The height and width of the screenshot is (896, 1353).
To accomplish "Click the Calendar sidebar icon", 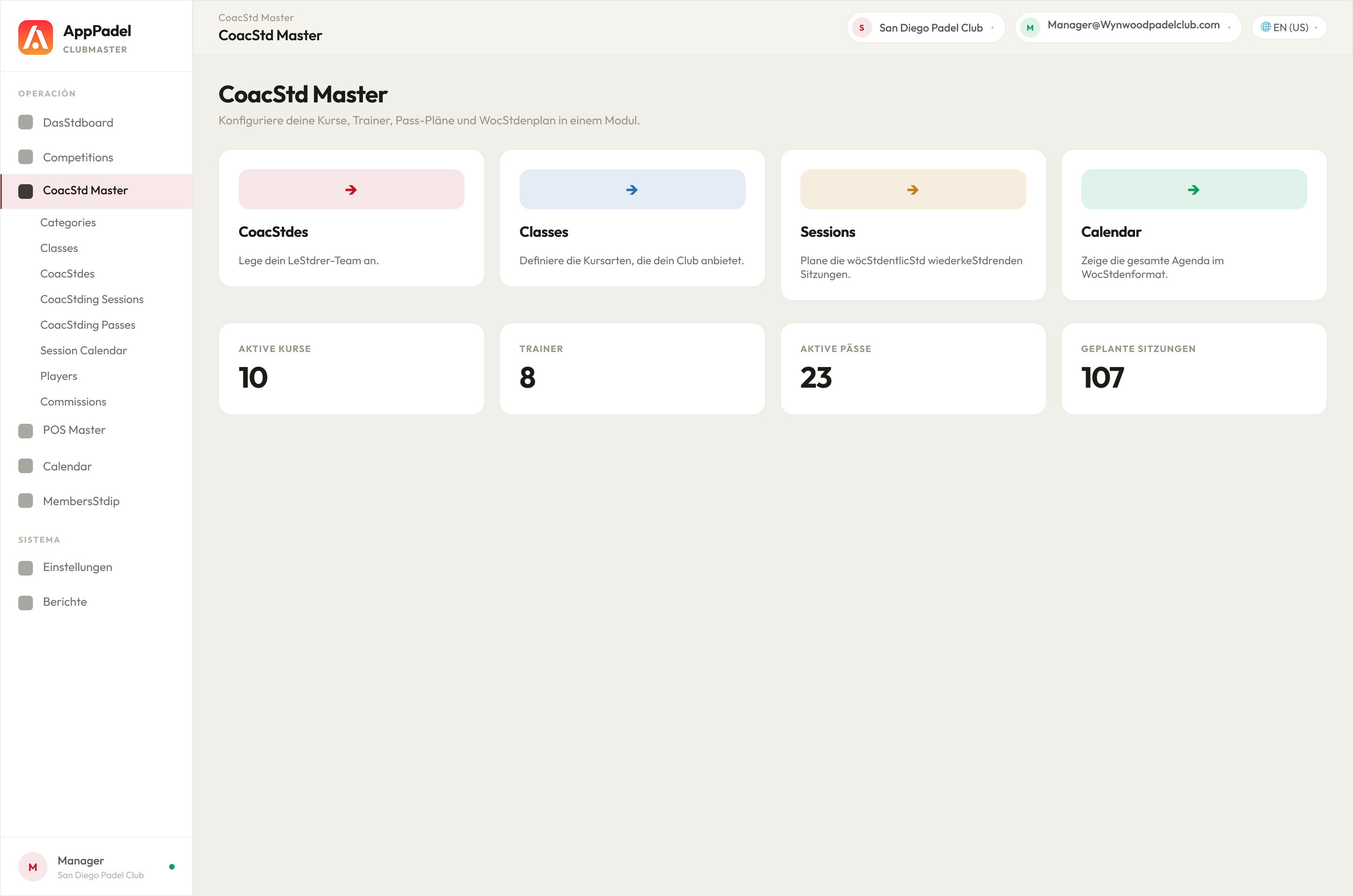I will pos(26,466).
